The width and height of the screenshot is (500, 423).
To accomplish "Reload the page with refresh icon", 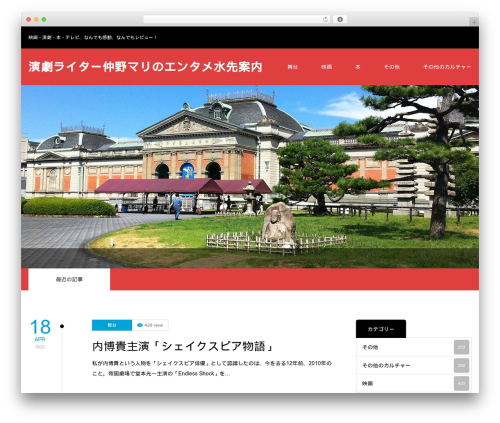I will point(325,19).
